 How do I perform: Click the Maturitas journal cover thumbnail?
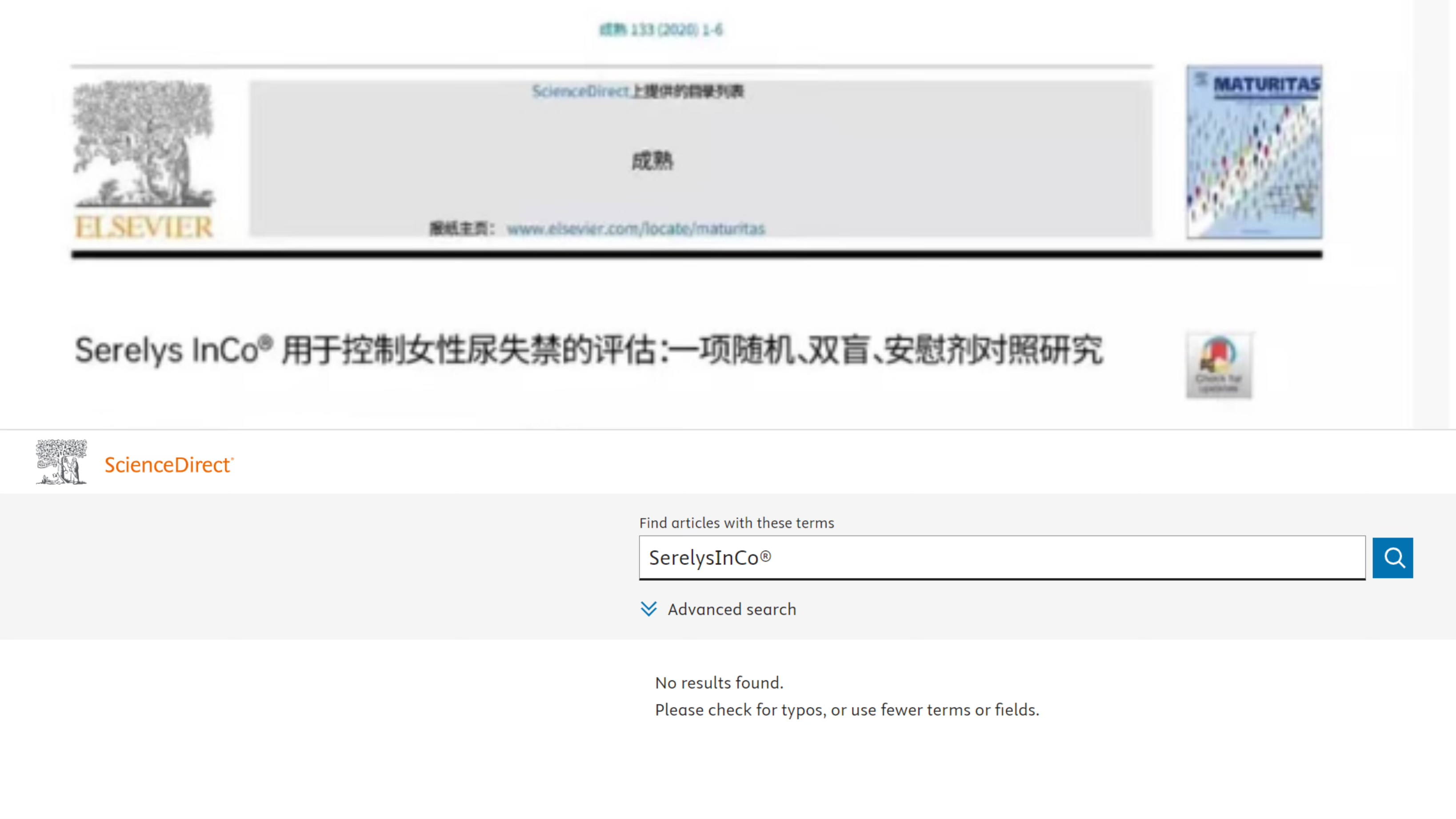tap(1254, 152)
